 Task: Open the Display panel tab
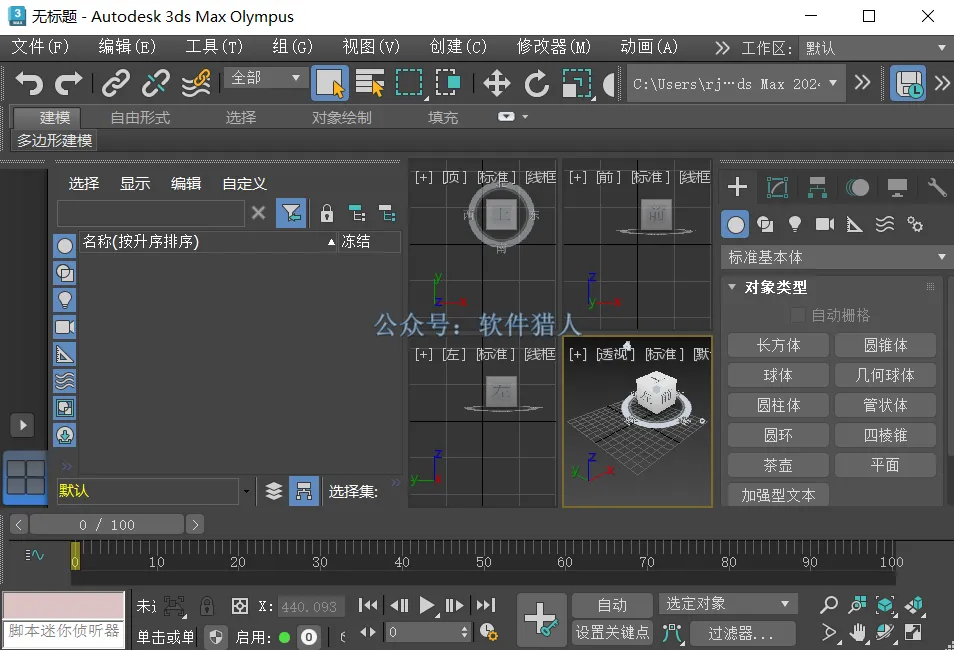click(897, 187)
